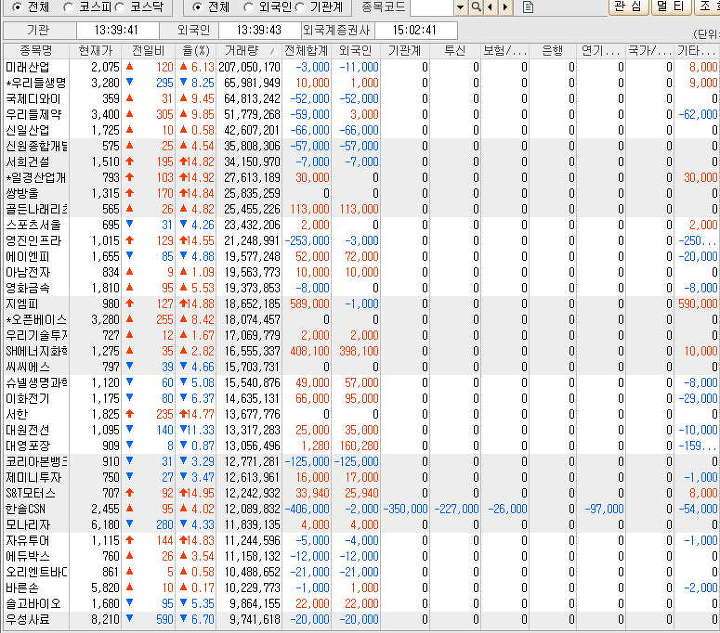Sort by the 거래량 column header
Screen dimensions: 720x633
(x=248, y=50)
